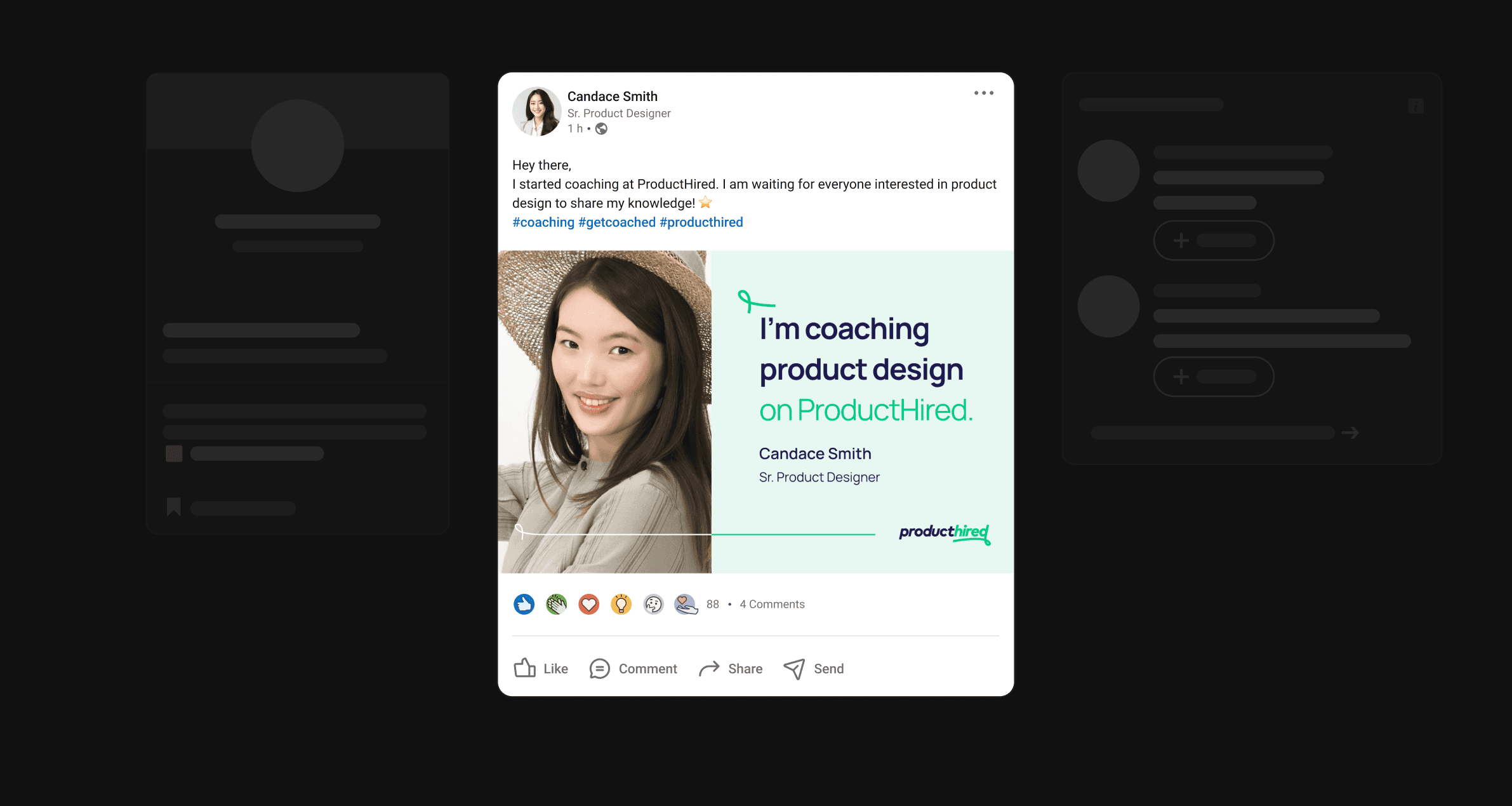This screenshot has height=806, width=1512.
Task: Open the three-dot post options menu
Action: pyautogui.click(x=983, y=93)
